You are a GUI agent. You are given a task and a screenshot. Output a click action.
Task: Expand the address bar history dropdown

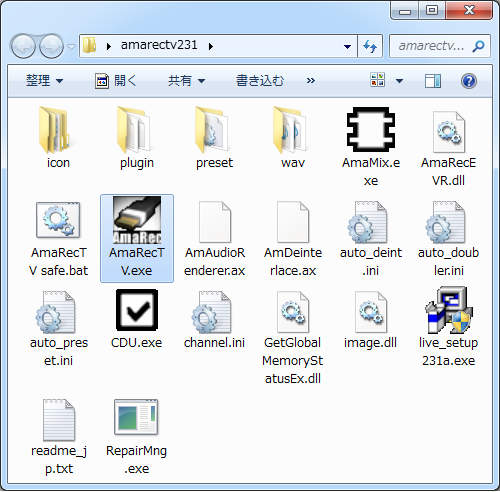347,46
